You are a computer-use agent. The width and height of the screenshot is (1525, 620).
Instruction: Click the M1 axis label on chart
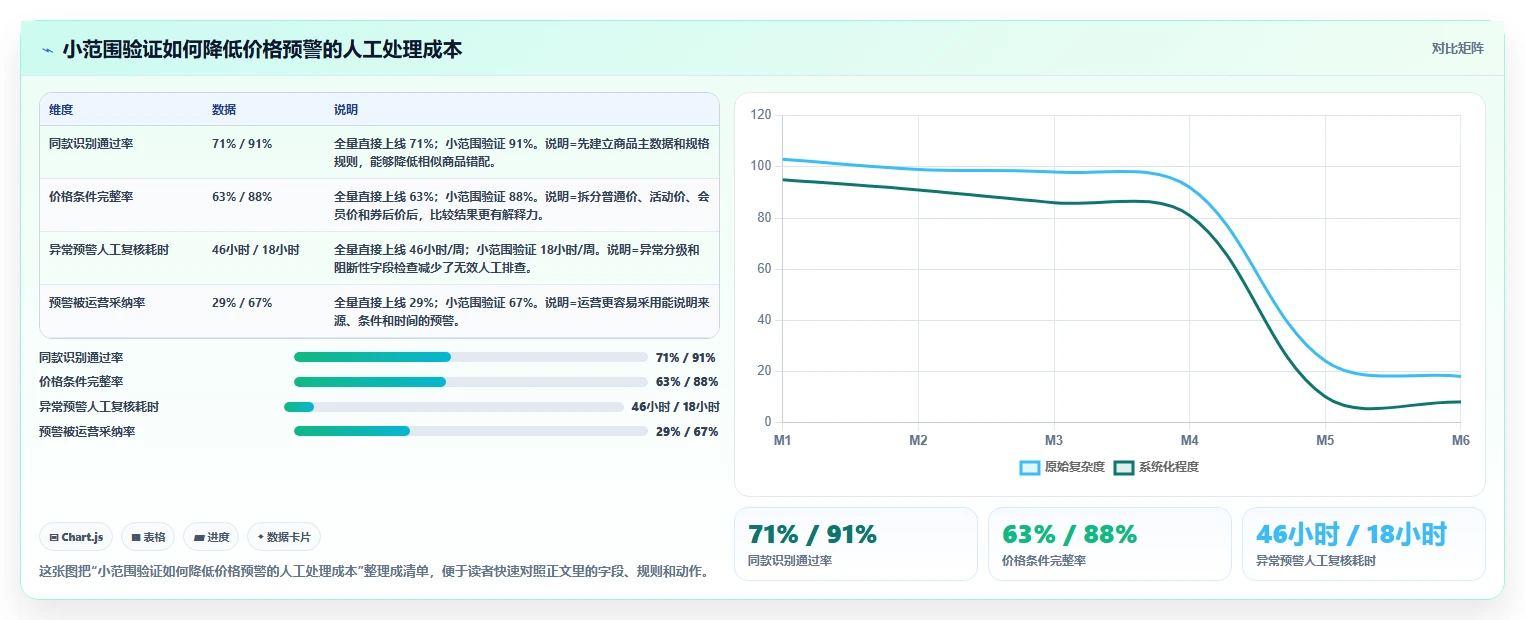783,441
